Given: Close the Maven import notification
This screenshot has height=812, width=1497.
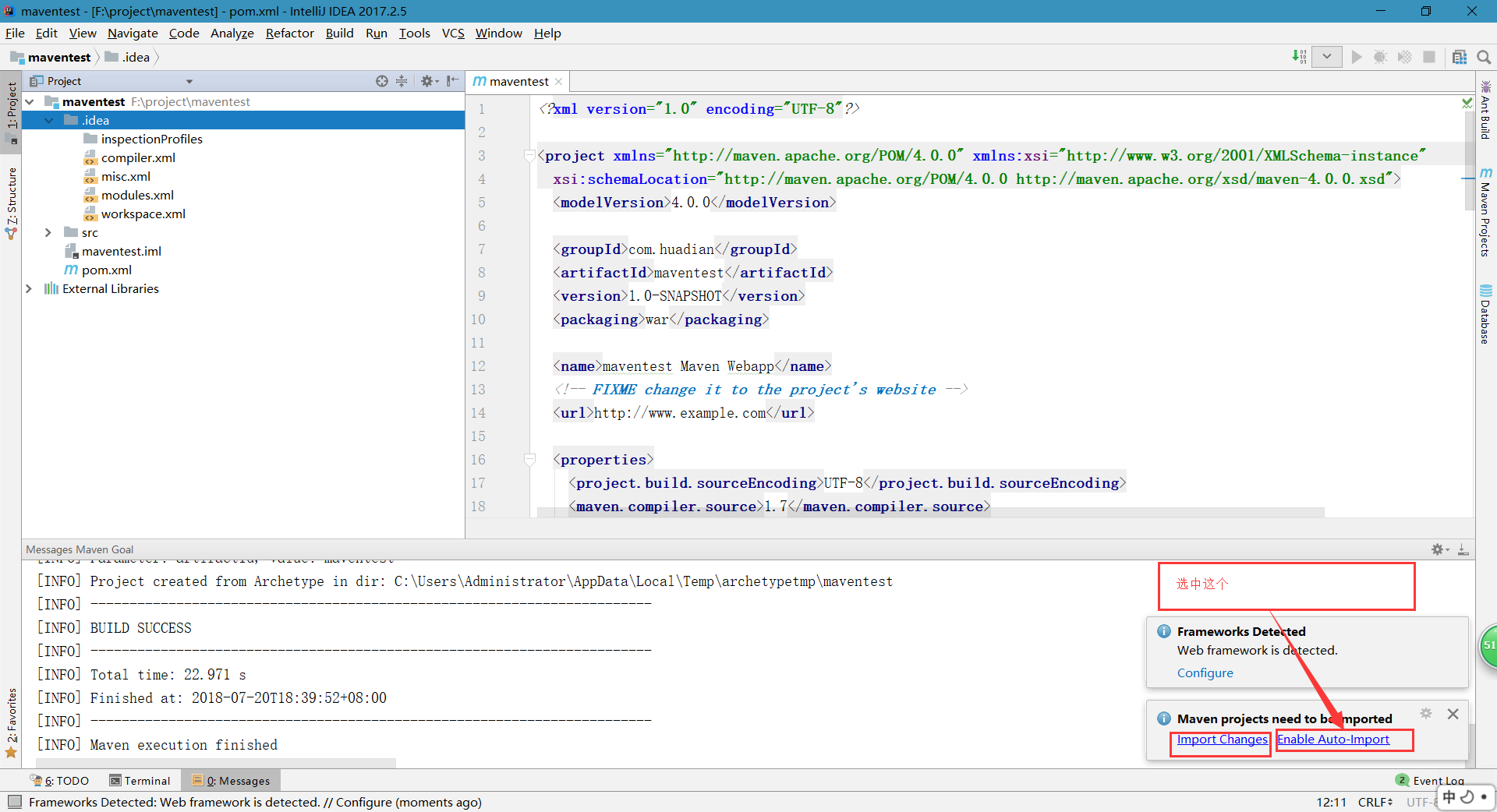Looking at the screenshot, I should point(1453,714).
